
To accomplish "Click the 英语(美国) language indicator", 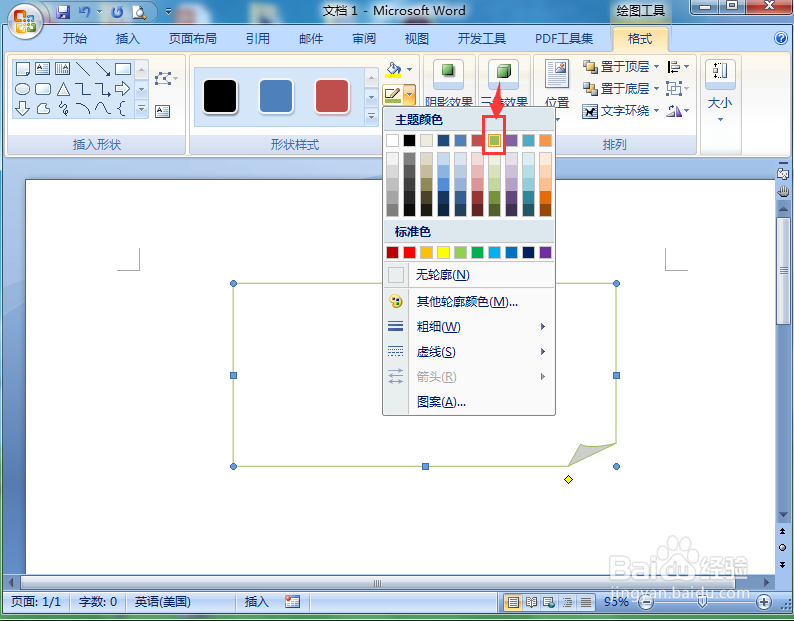I will (163, 602).
